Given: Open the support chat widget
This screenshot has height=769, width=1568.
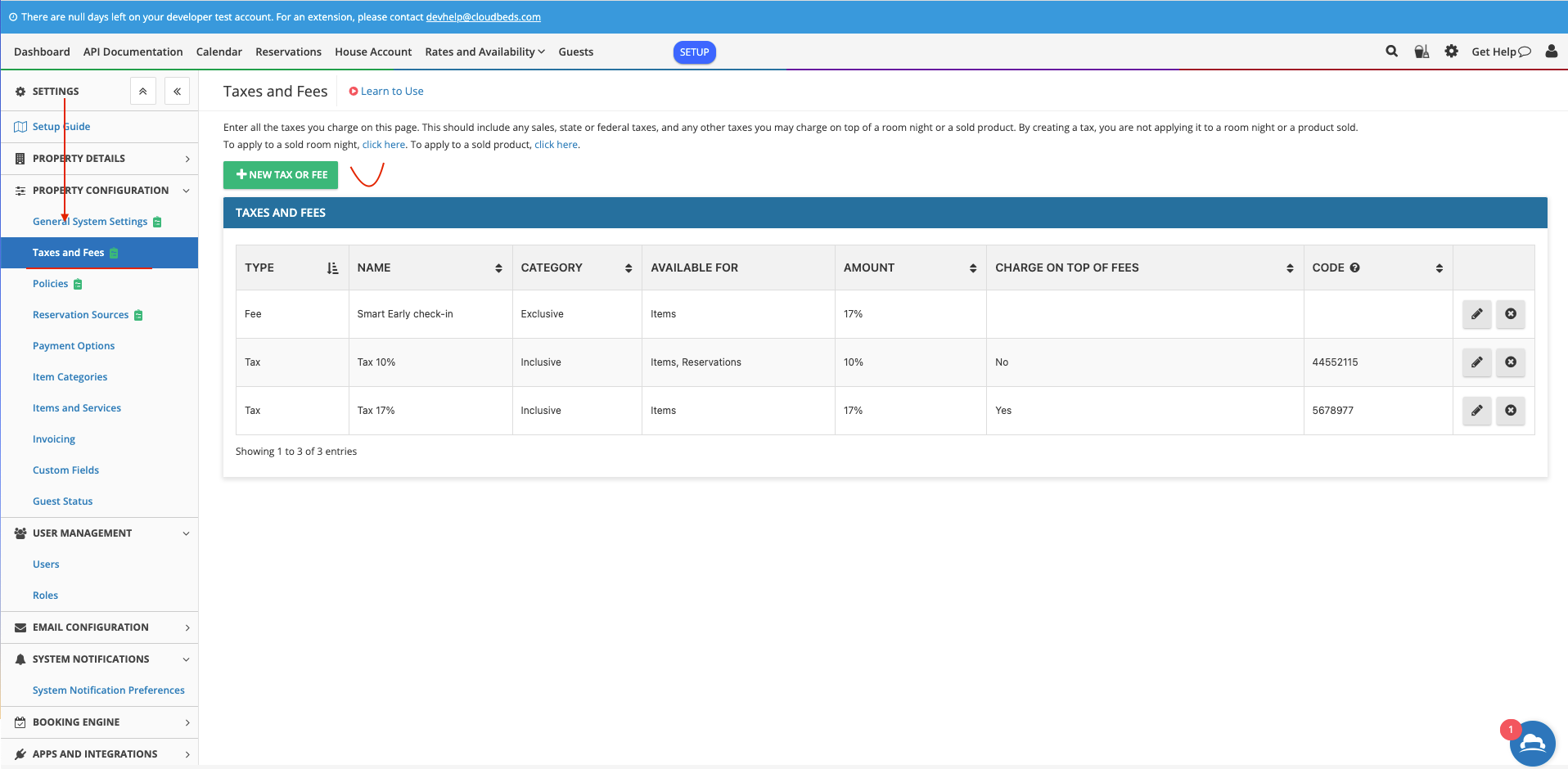Looking at the screenshot, I should (x=1532, y=744).
